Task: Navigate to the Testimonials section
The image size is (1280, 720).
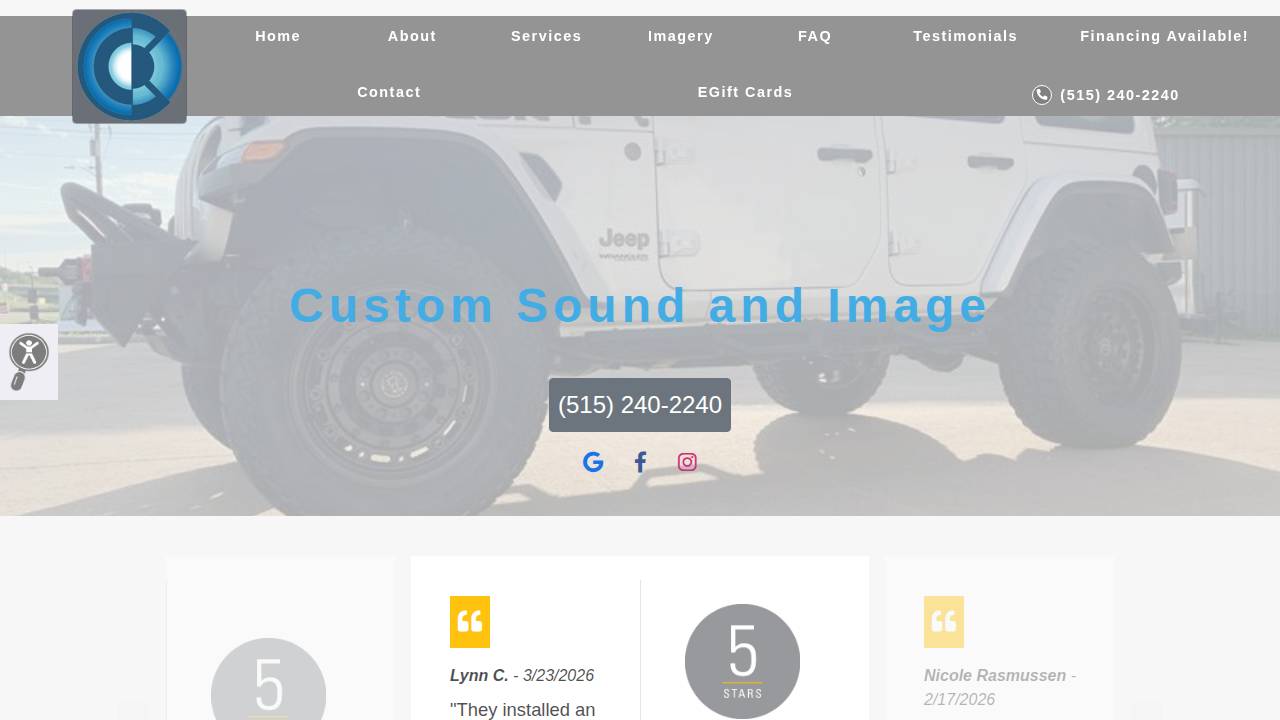Action: pos(965,36)
